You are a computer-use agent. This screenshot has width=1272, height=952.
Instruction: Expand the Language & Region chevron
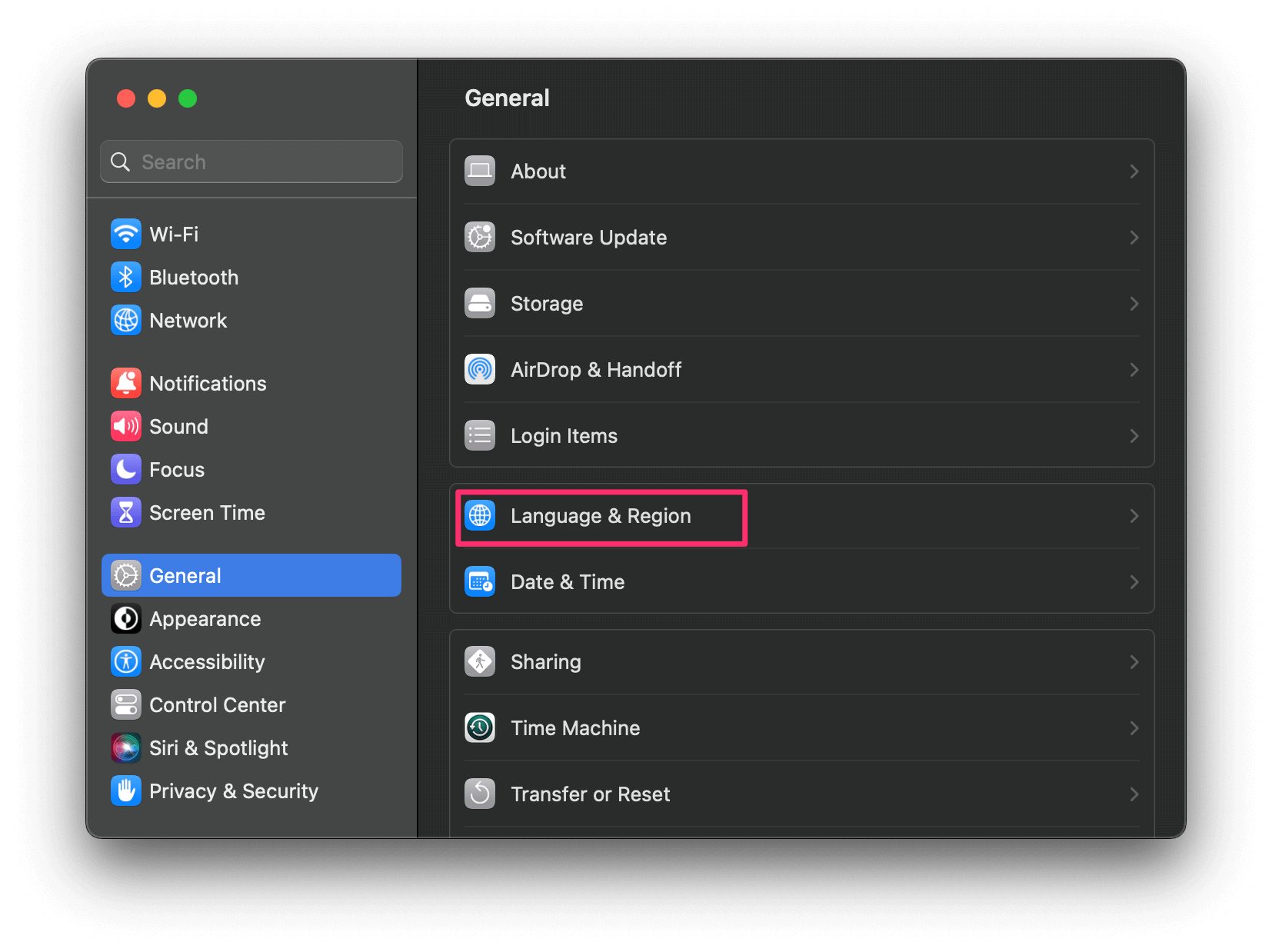pyautogui.click(x=1134, y=515)
